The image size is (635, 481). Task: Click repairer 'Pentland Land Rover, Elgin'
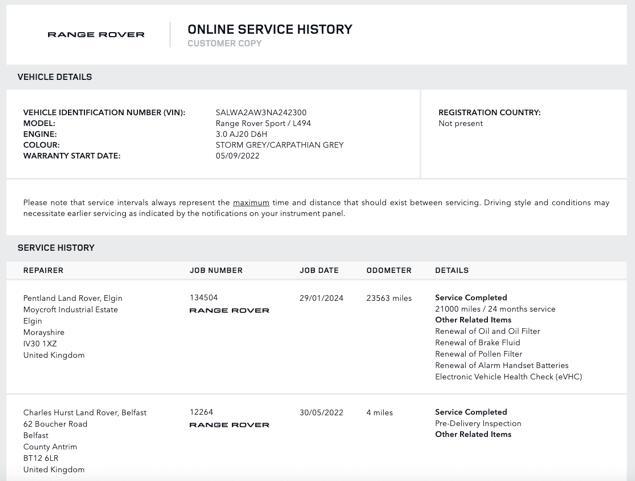point(72,298)
